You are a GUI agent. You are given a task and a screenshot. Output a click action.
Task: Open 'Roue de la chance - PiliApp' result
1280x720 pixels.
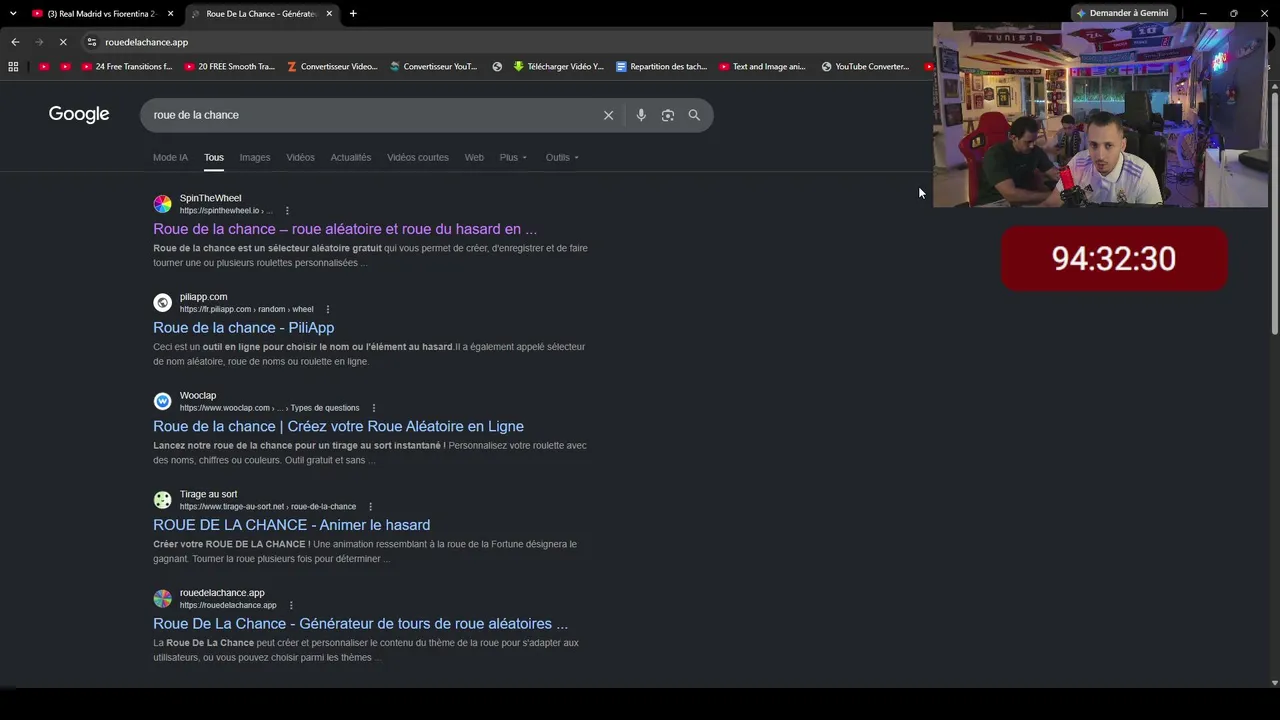tap(244, 328)
